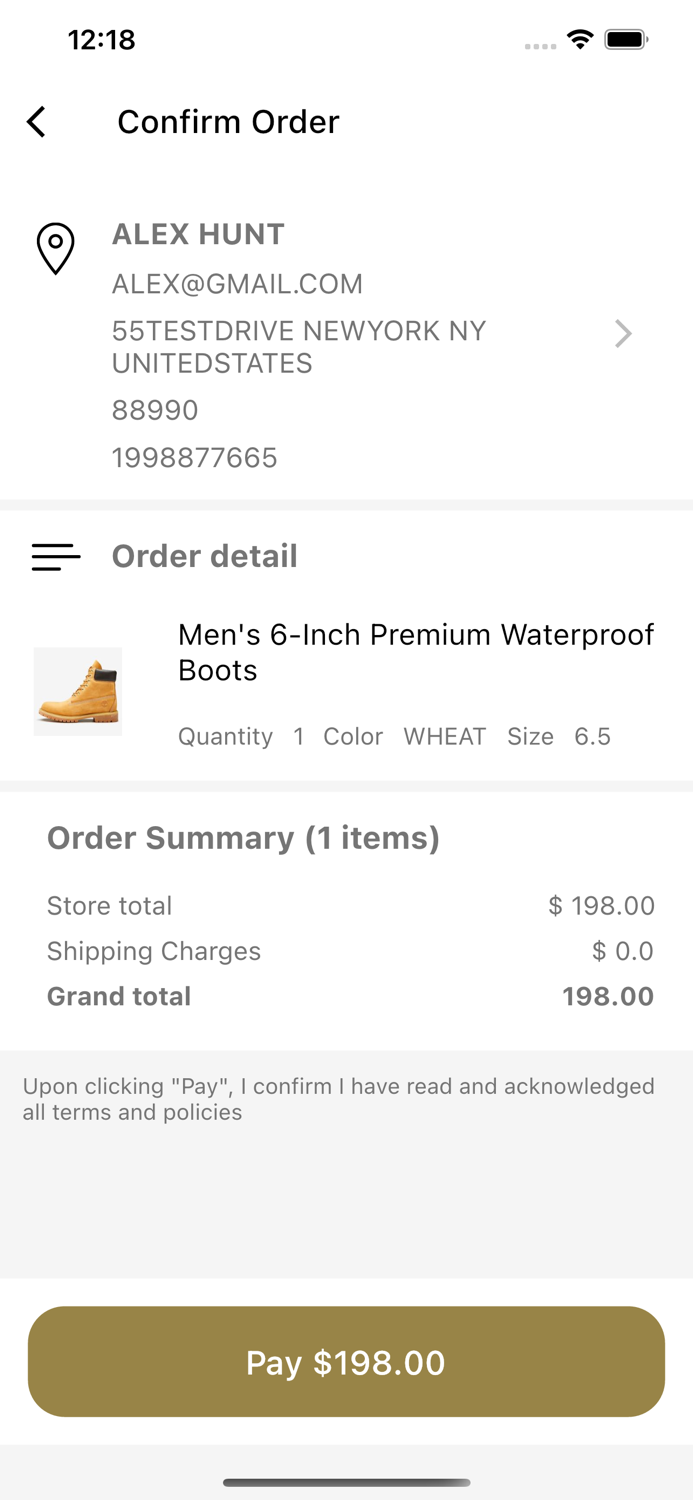This screenshot has height=1500, width=693.
Task: Tap the Confirm Order page title
Action: (228, 122)
